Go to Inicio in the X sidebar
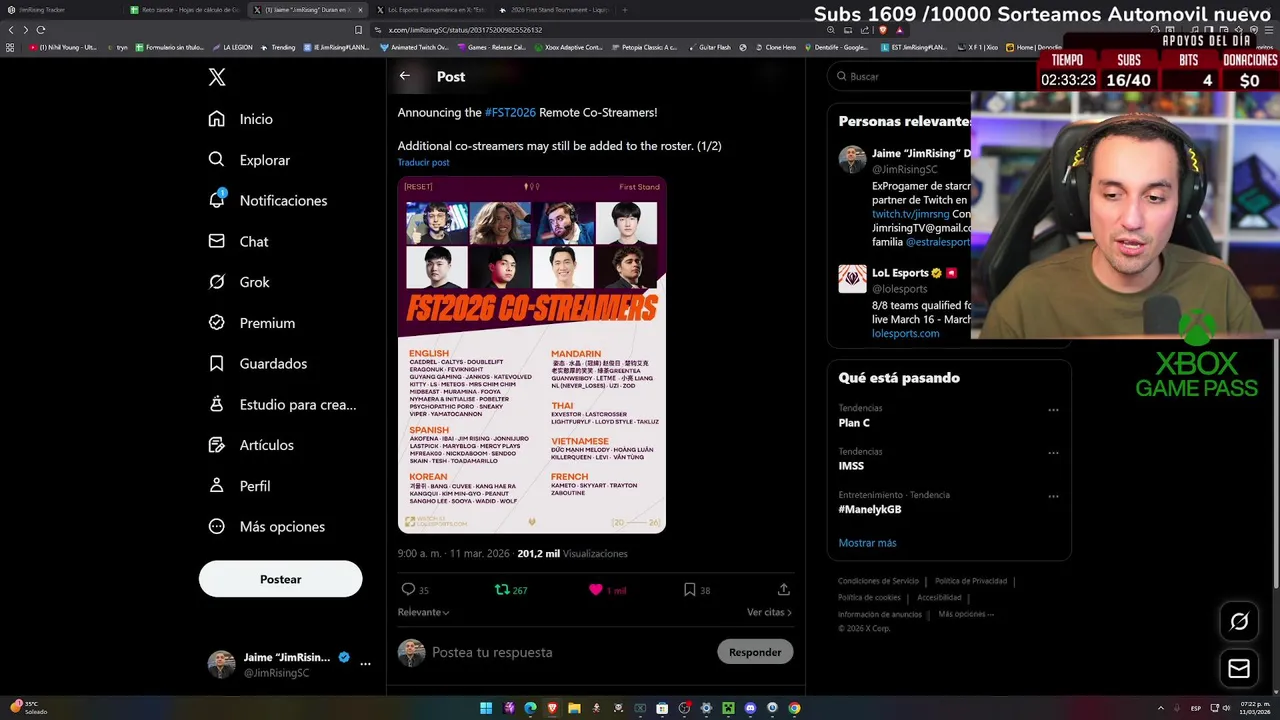This screenshot has width=1280, height=720. [x=240, y=119]
